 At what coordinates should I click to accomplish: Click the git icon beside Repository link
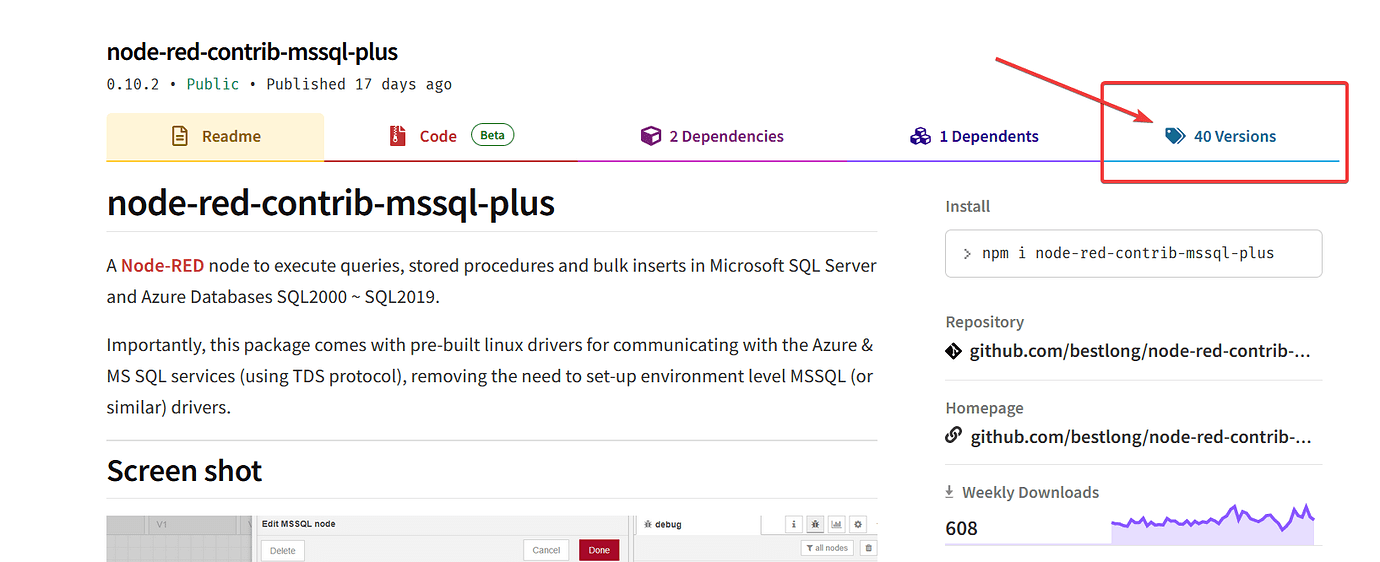pos(954,351)
